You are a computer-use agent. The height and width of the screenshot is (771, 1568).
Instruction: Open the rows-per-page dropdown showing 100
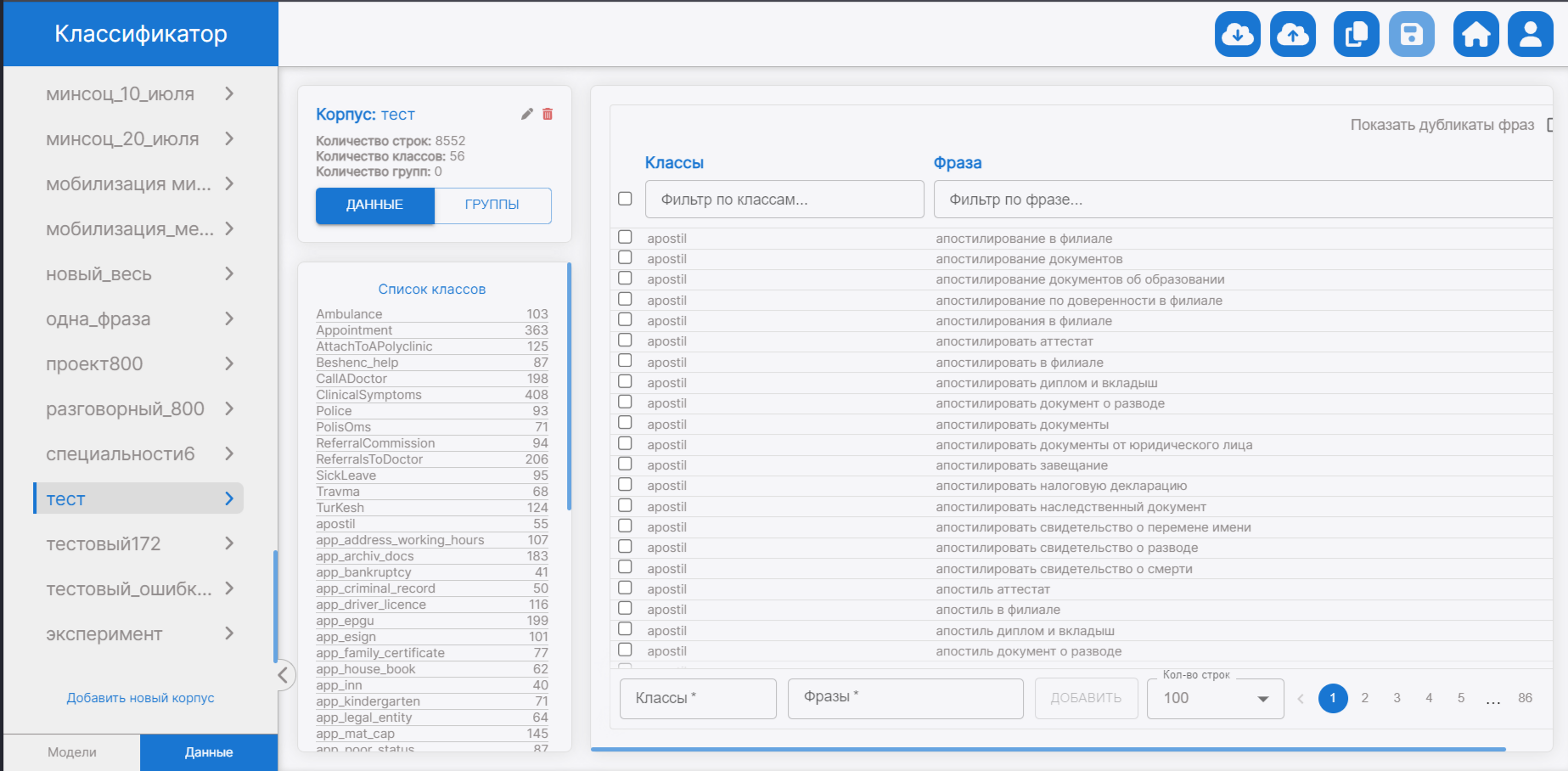(x=1215, y=698)
